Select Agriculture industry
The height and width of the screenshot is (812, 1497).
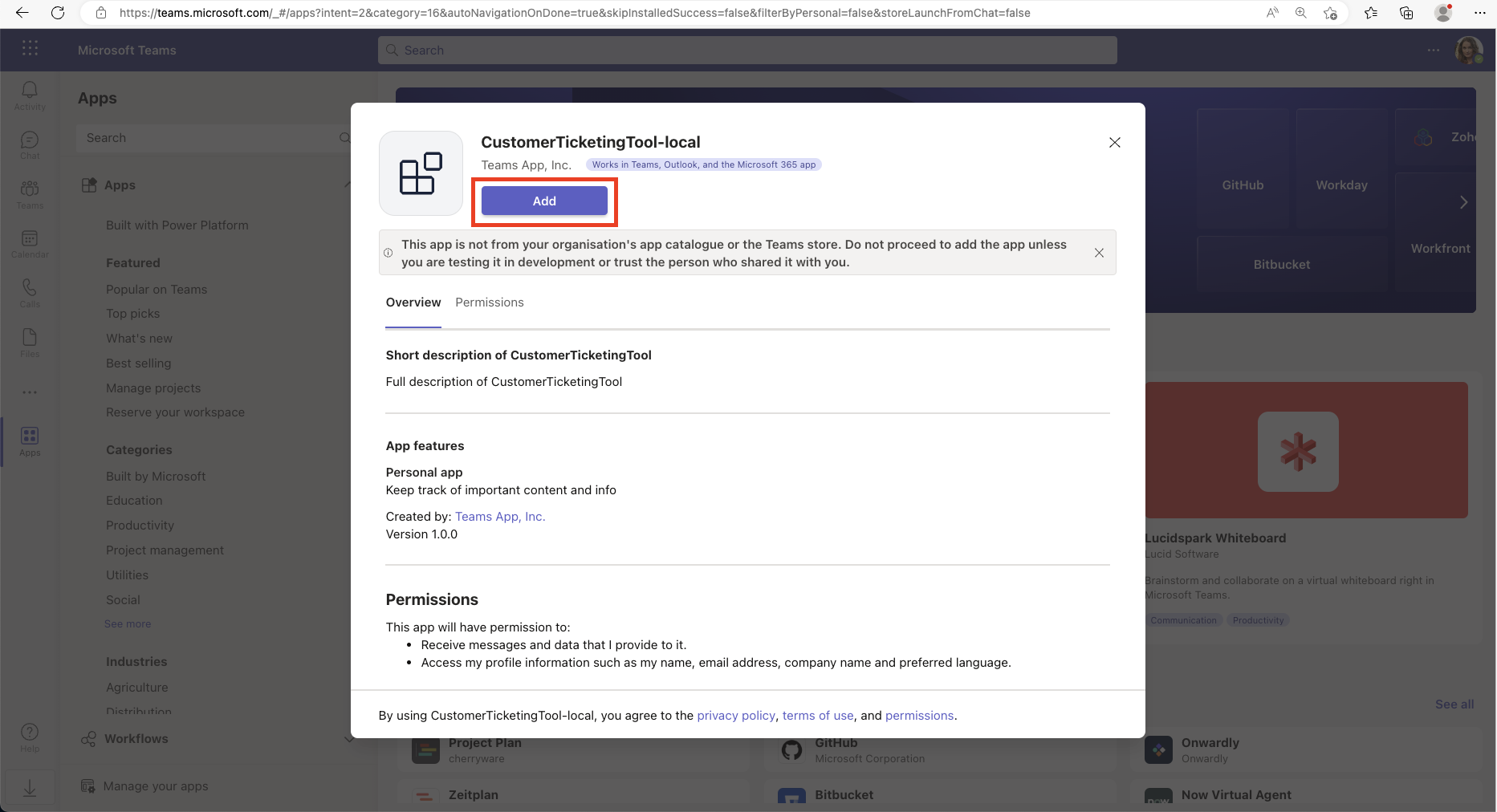click(137, 688)
